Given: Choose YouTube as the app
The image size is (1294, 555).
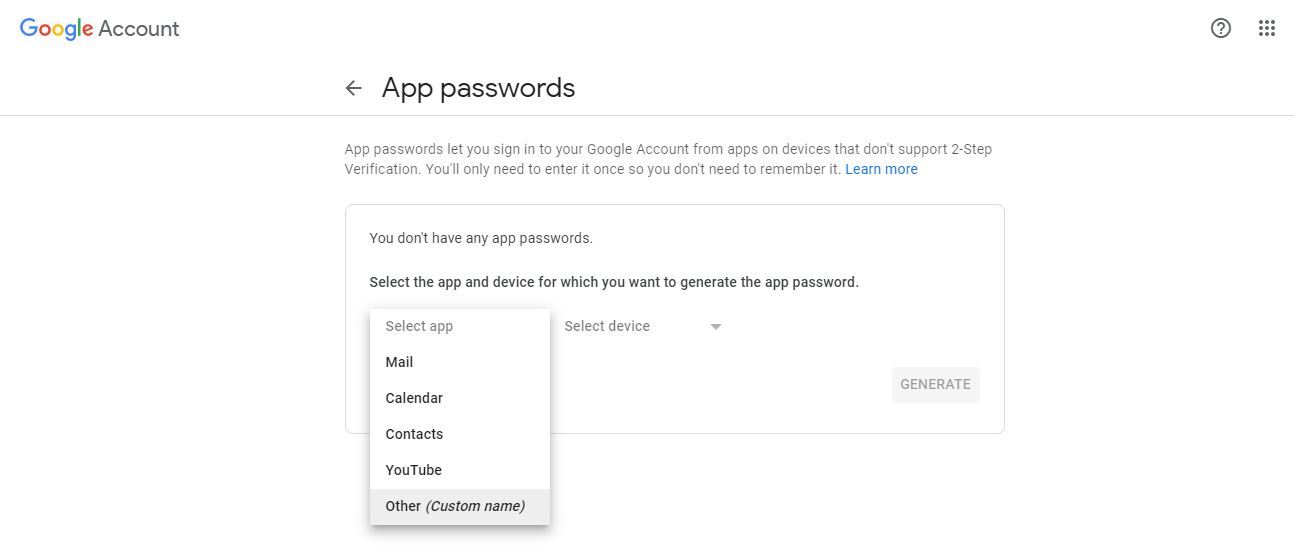Looking at the screenshot, I should (x=413, y=470).
